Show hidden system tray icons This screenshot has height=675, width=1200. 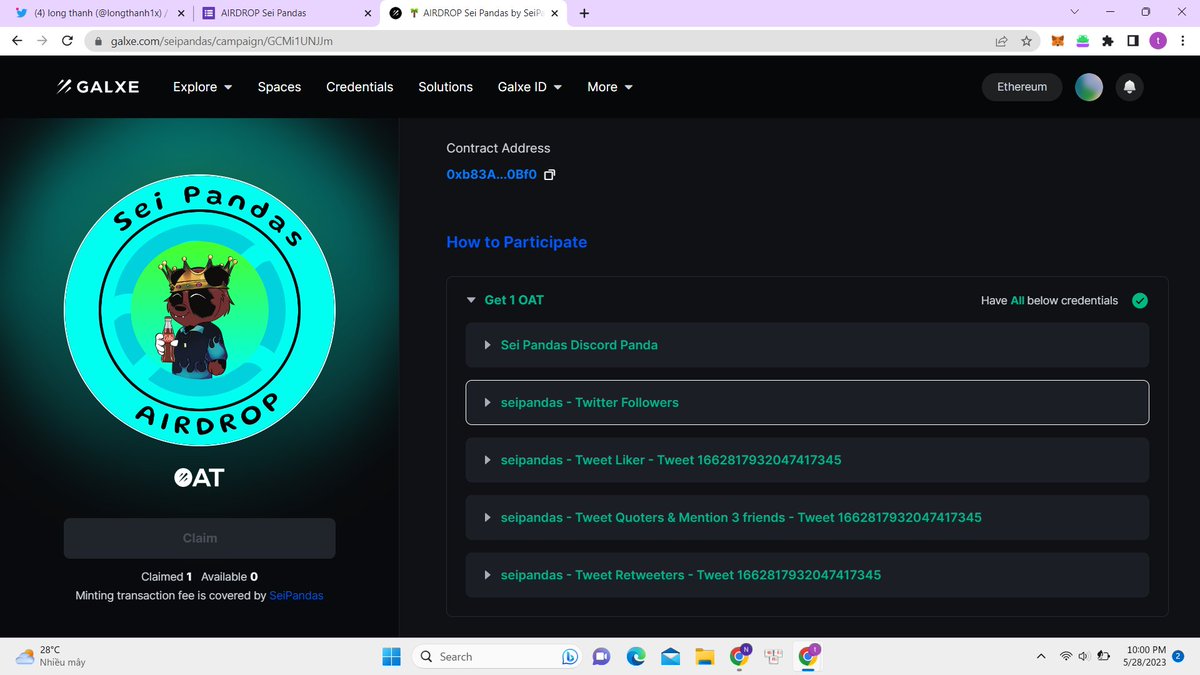(x=1041, y=656)
